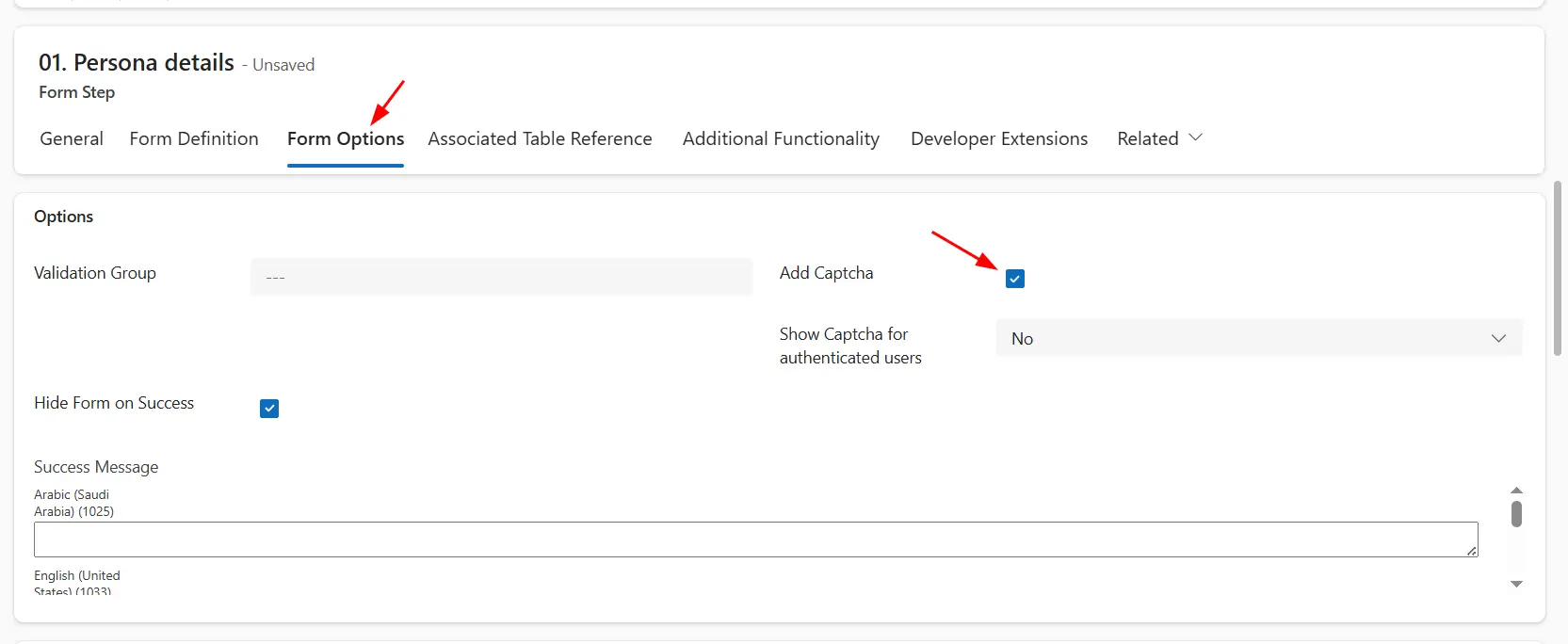This screenshot has height=644, width=1568.
Task: Click the Success Message scroll up arrow
Action: point(1516,491)
